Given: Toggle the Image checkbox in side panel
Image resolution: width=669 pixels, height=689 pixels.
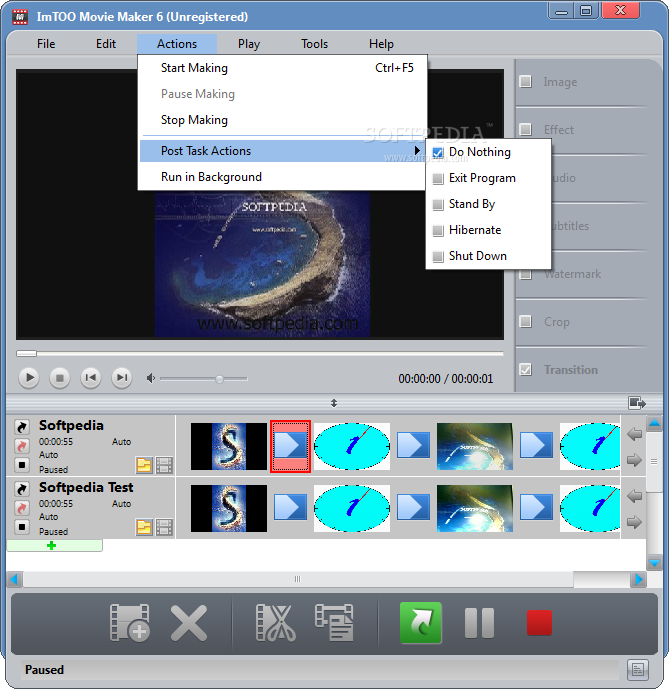Looking at the screenshot, I should click(526, 82).
